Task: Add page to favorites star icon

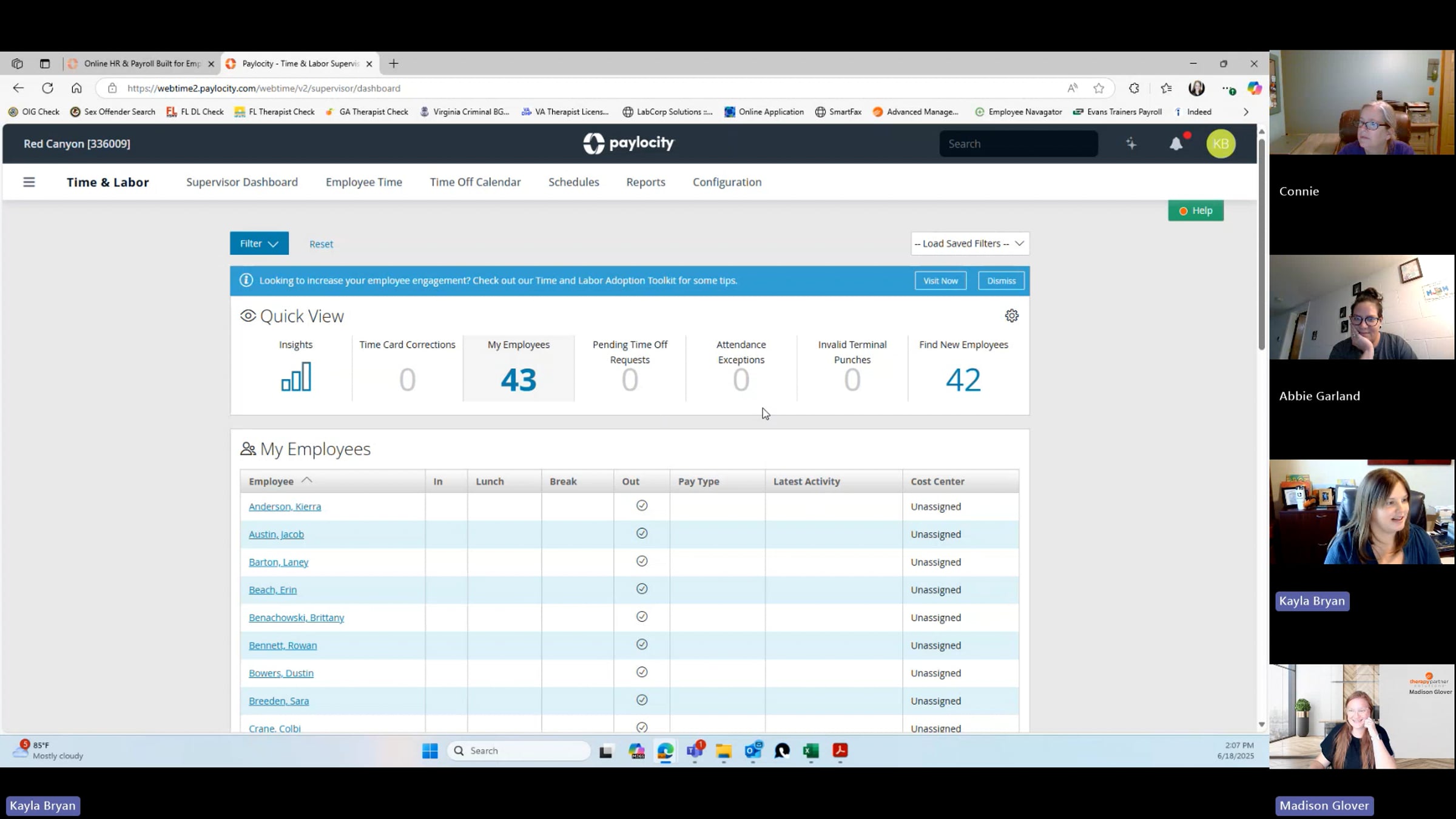Action: pyautogui.click(x=1099, y=88)
